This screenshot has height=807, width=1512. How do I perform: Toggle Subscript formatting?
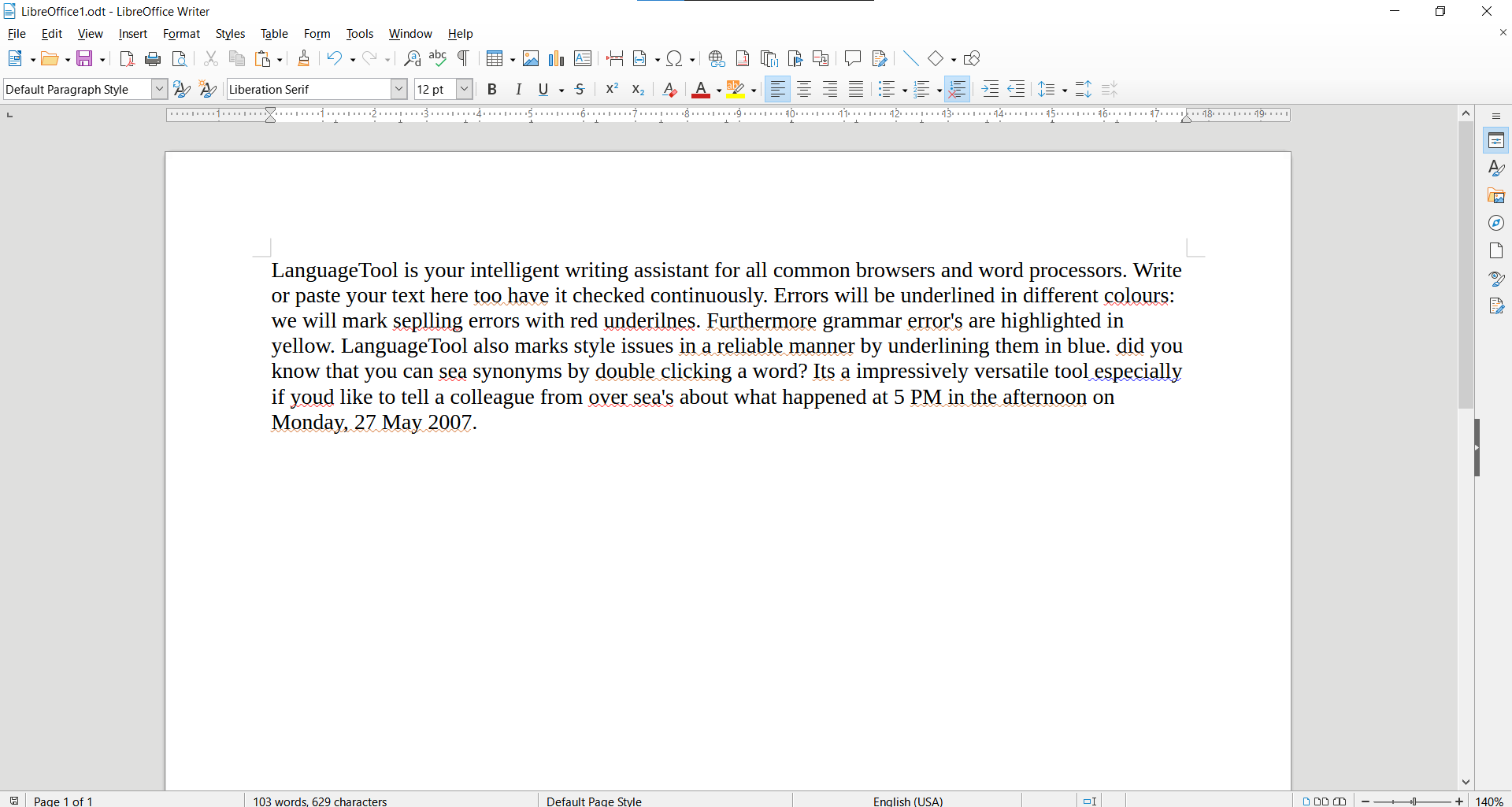tap(638, 90)
